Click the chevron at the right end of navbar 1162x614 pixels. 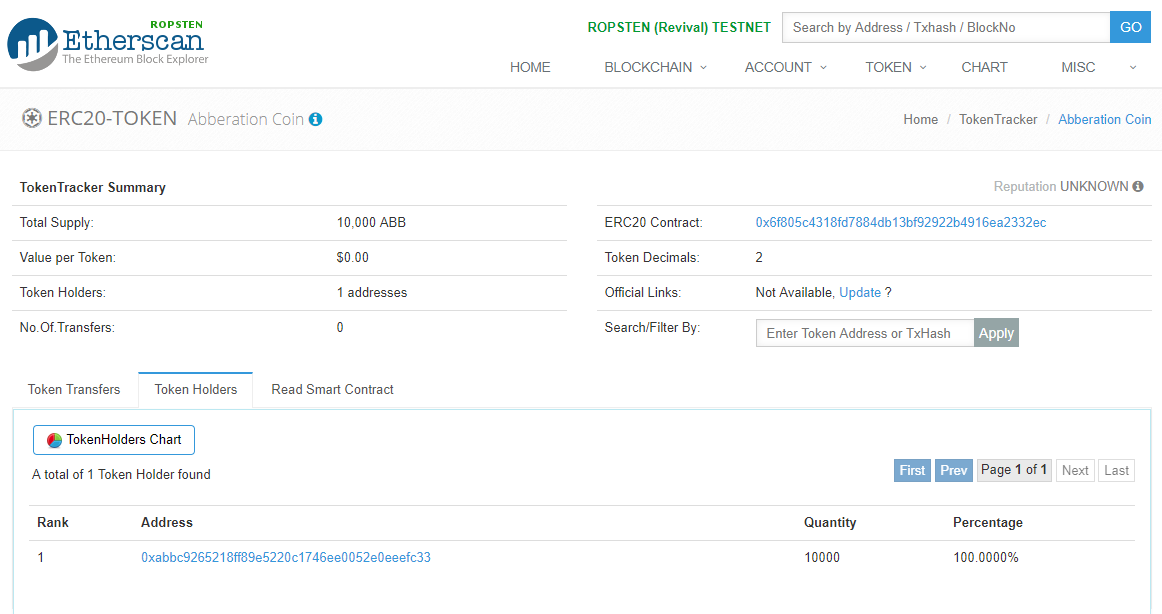[1132, 67]
